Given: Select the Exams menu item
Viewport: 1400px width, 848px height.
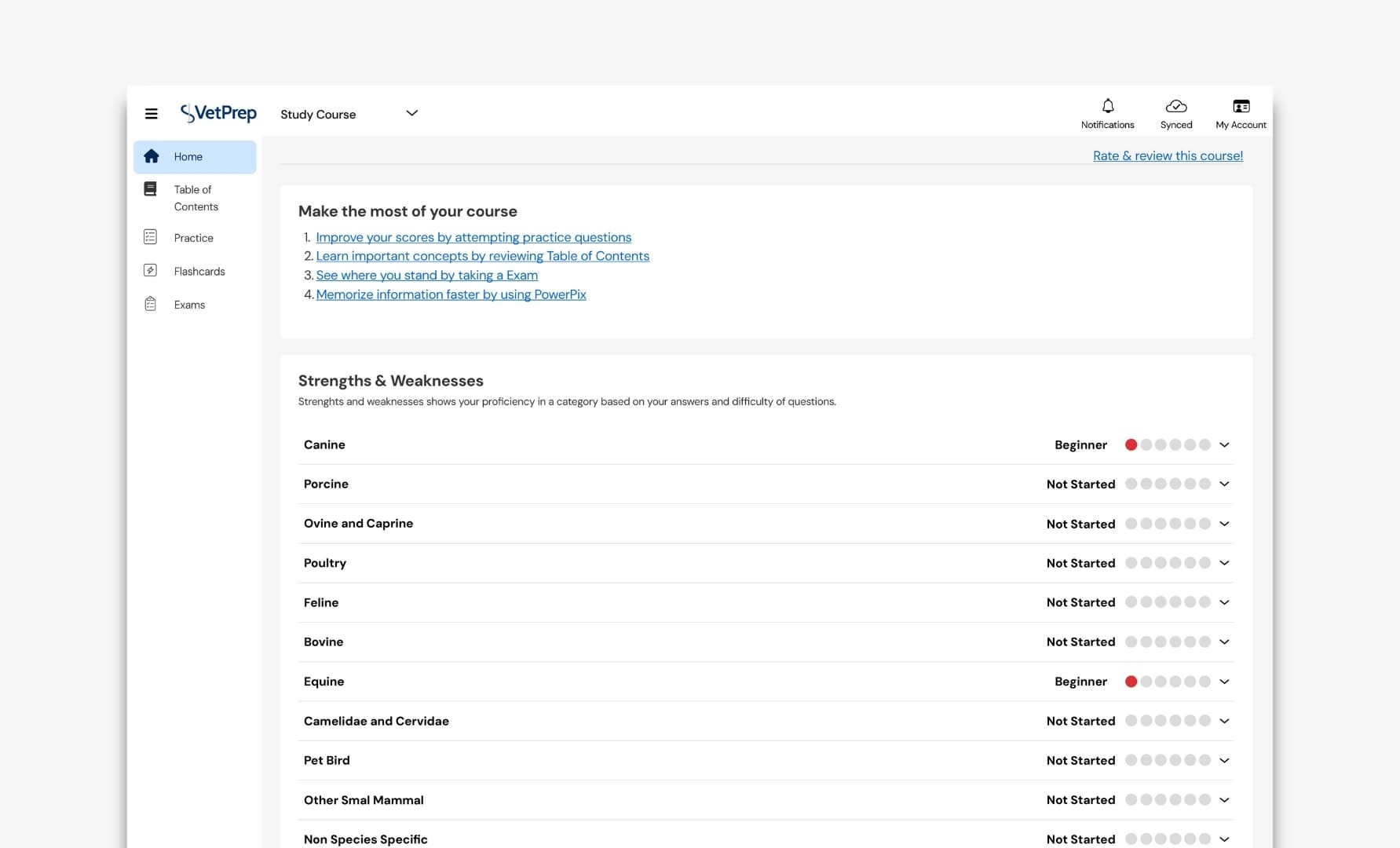Looking at the screenshot, I should [188, 304].
